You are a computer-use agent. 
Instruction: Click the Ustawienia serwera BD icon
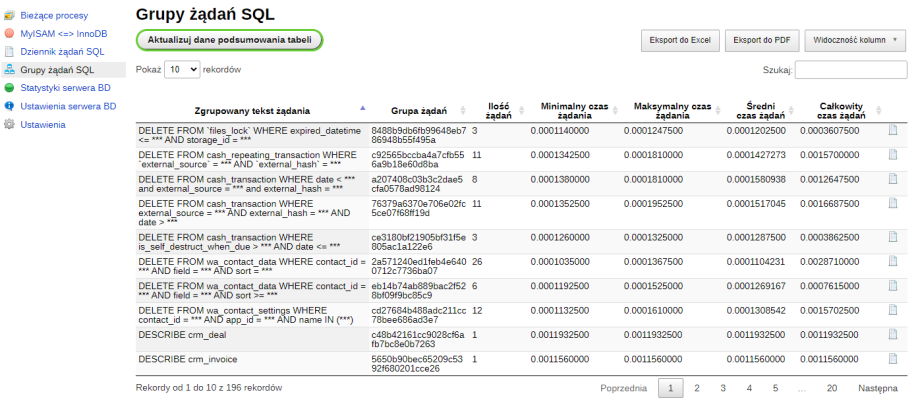click(x=9, y=106)
